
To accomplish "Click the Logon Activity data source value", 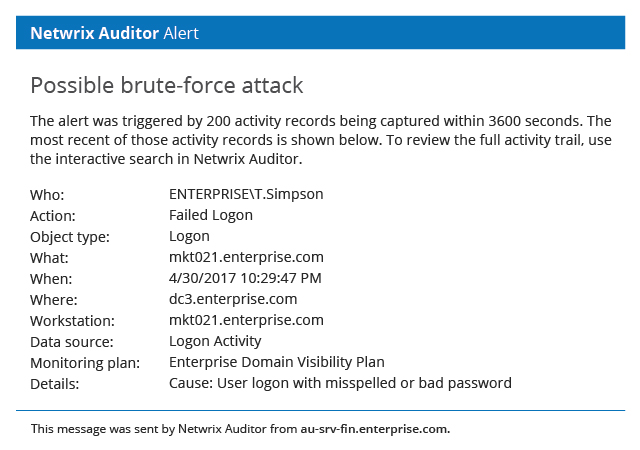I will click(215, 341).
